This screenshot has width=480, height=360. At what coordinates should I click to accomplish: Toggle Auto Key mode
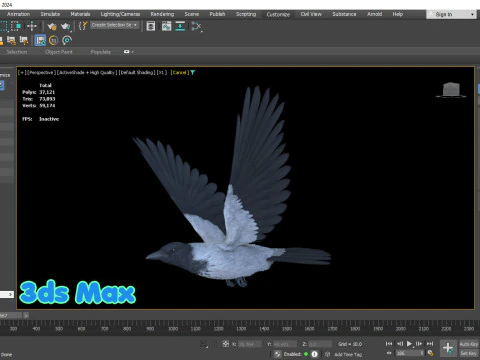(469, 344)
